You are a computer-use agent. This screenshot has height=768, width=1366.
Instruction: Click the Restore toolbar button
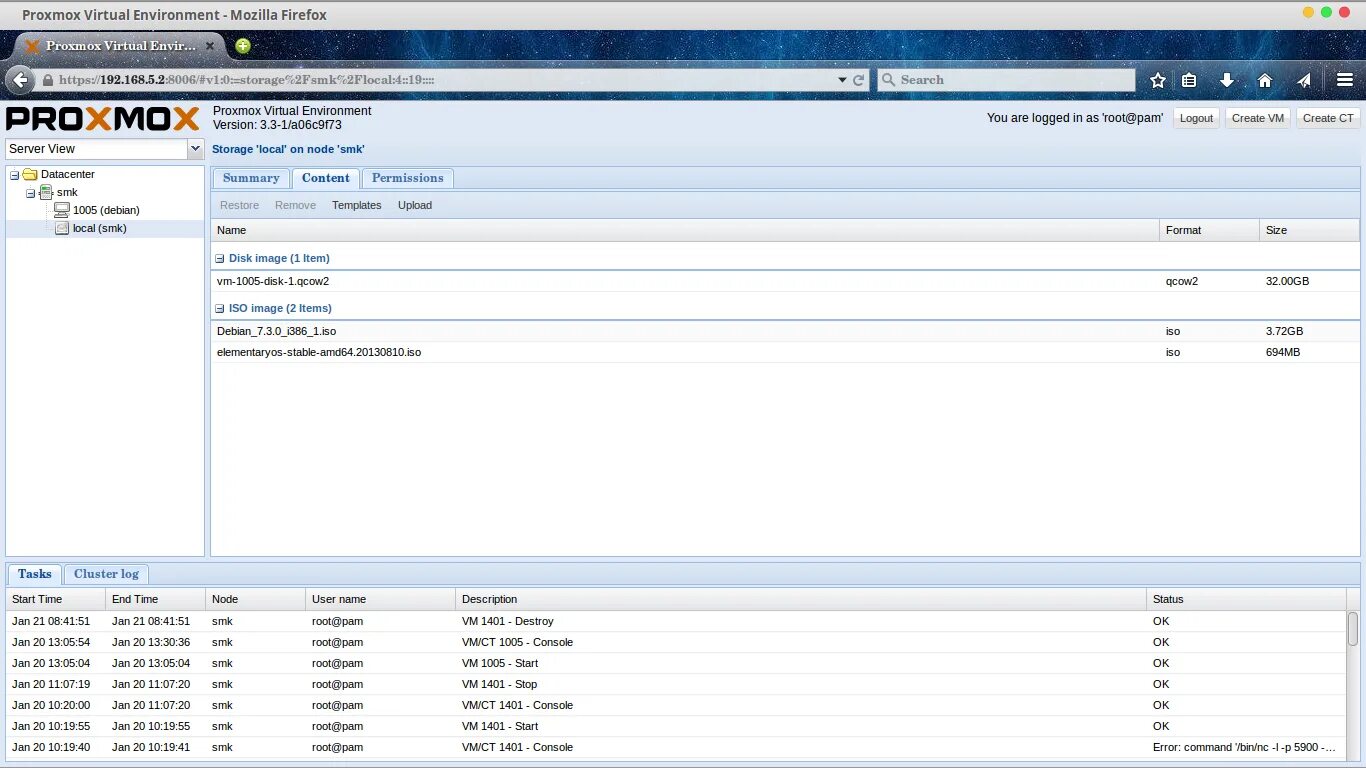[x=239, y=205]
